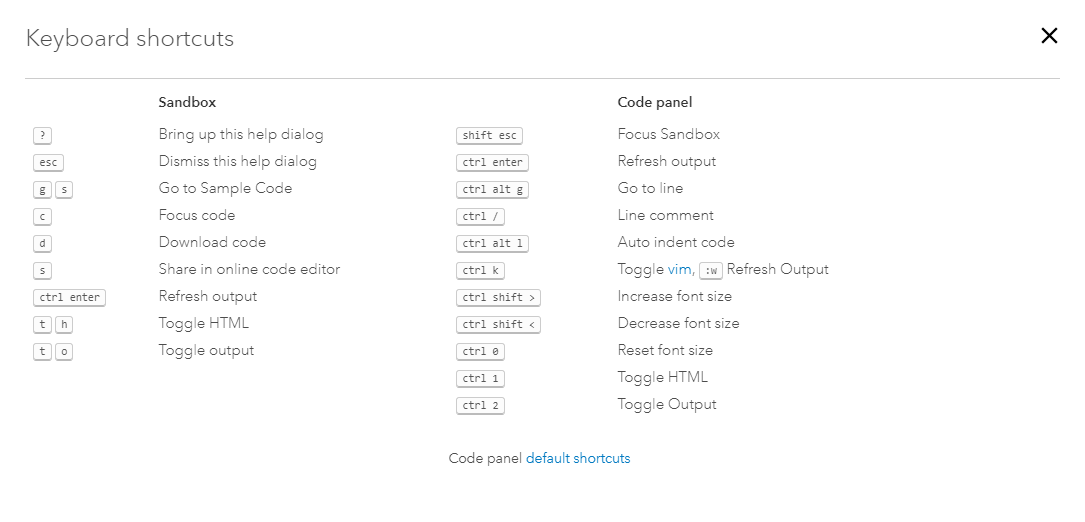Image resolution: width=1085 pixels, height=522 pixels.
Task: Click the ctrl / key badge
Action: [480, 216]
